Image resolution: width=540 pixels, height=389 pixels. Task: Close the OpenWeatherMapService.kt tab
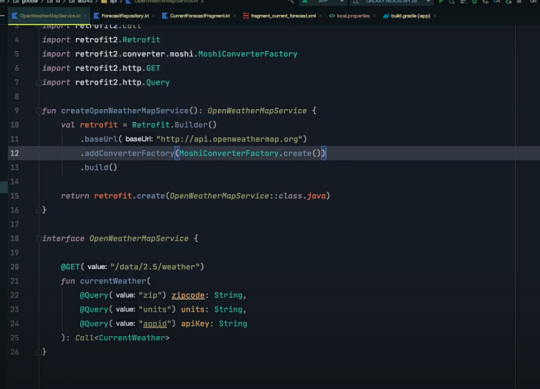click(85, 16)
